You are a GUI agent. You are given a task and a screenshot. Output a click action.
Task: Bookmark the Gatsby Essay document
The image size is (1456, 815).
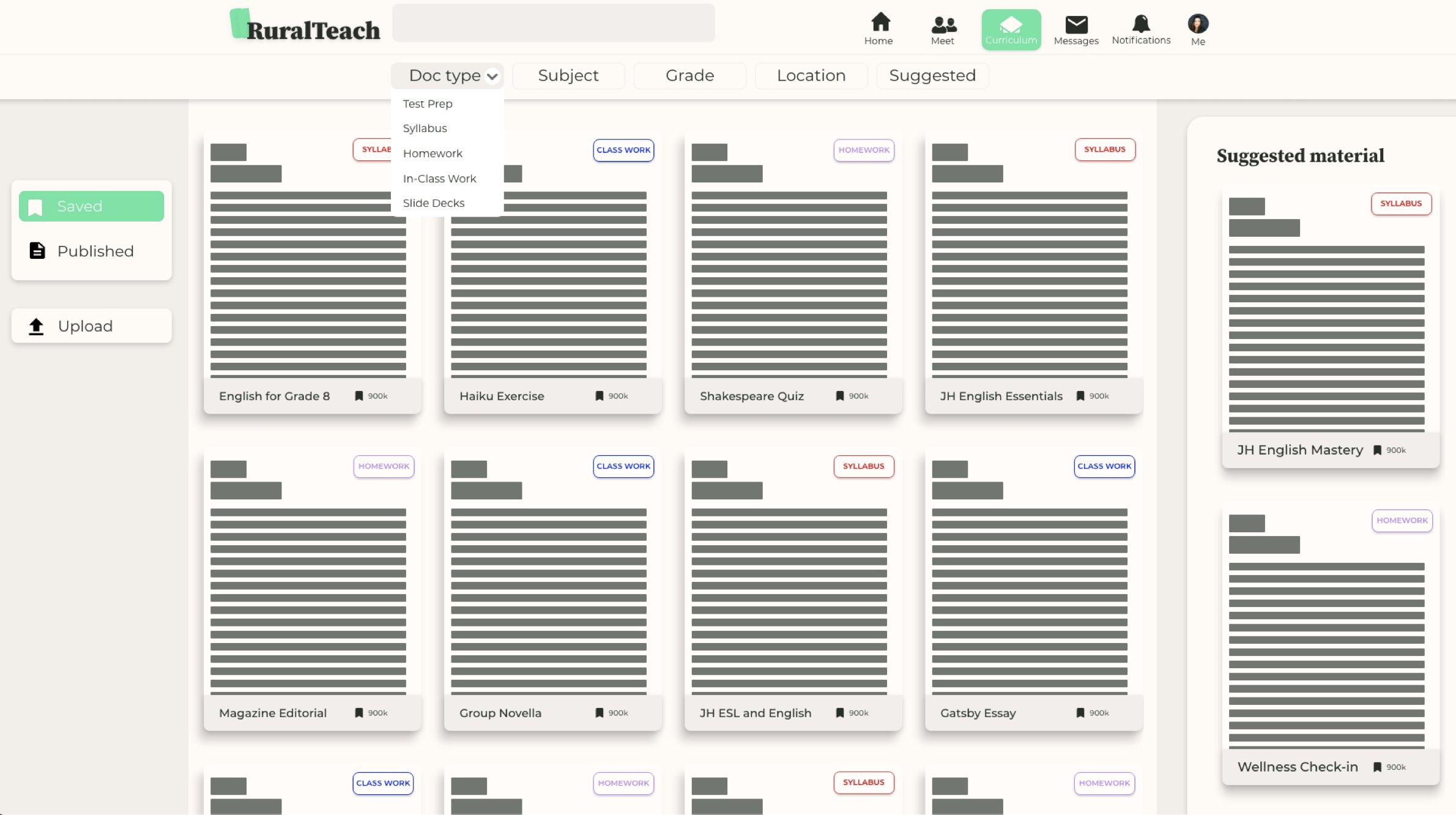tap(1080, 713)
